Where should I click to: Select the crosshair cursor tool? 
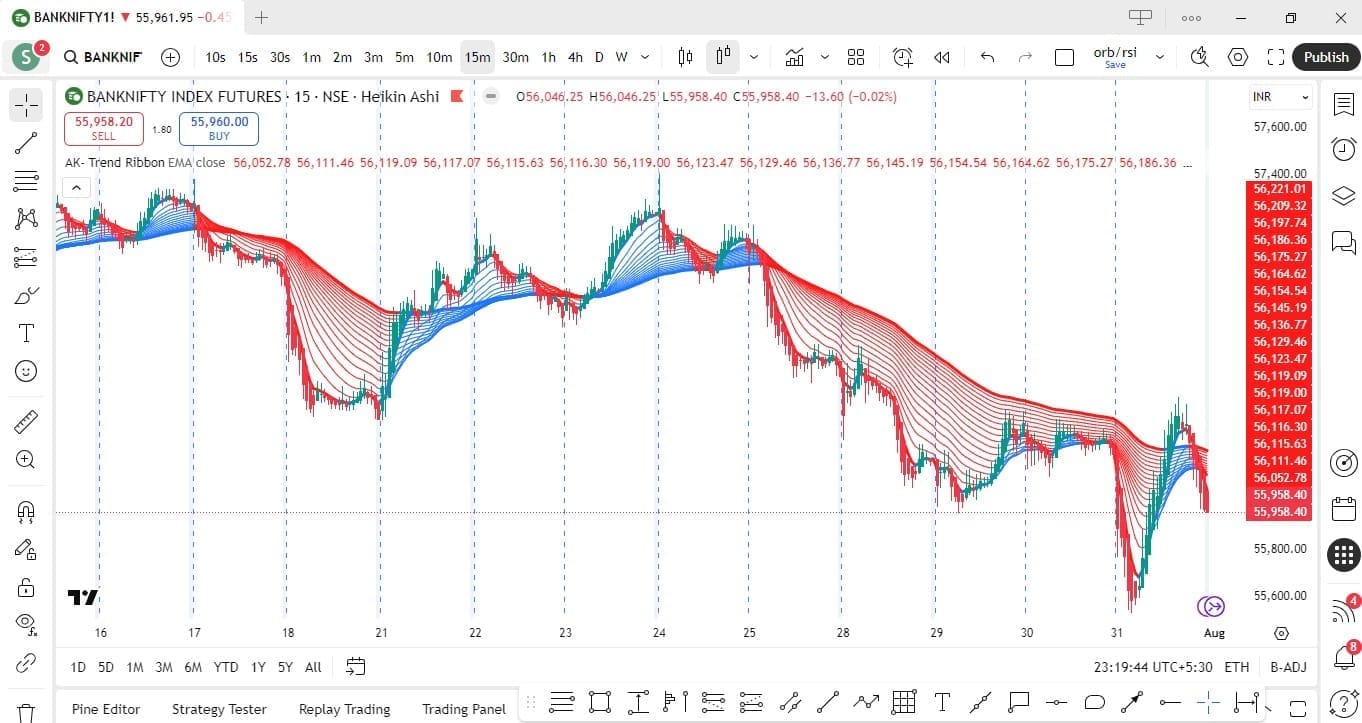tap(26, 104)
